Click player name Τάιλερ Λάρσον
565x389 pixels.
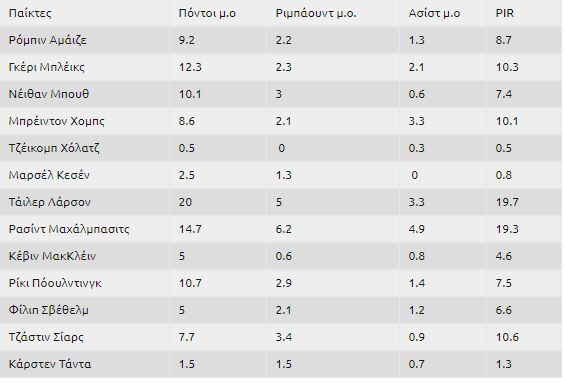[50, 202]
